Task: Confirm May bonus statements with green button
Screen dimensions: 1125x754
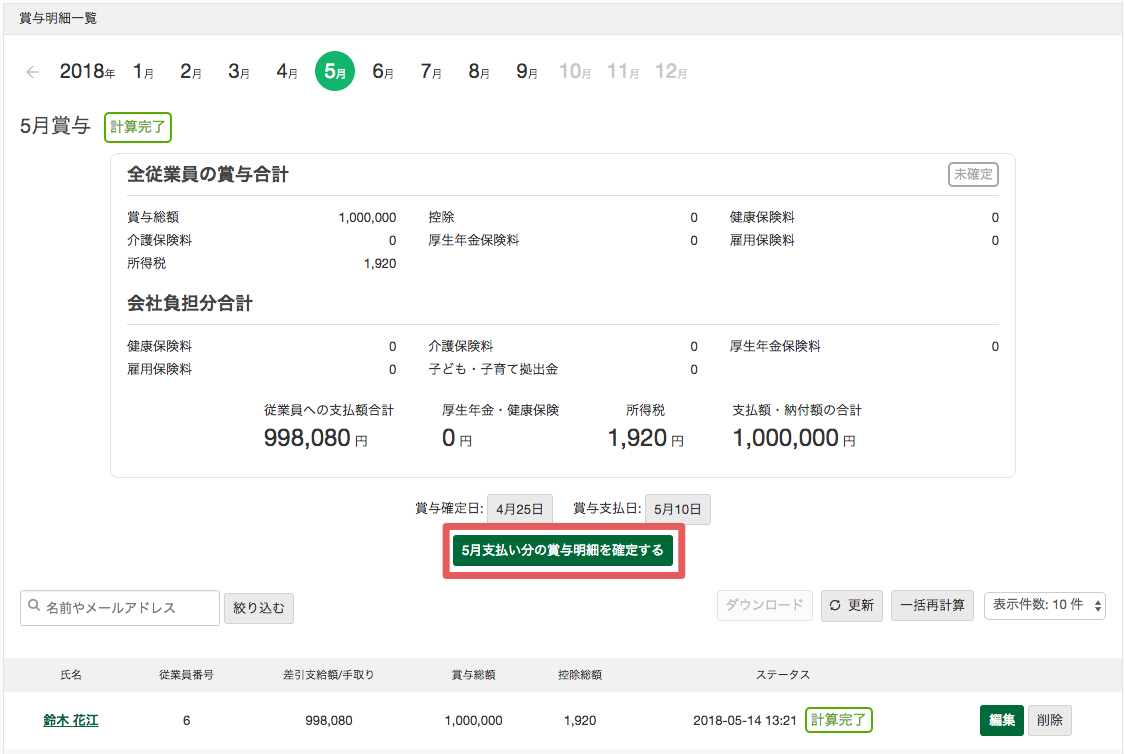Action: (563, 550)
